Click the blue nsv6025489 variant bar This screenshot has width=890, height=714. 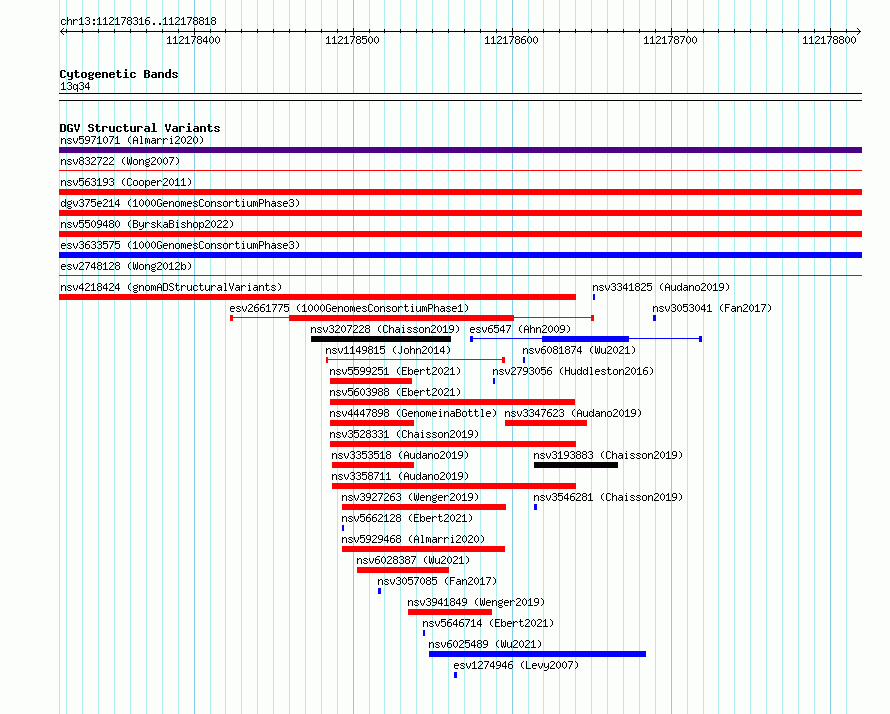coord(538,654)
